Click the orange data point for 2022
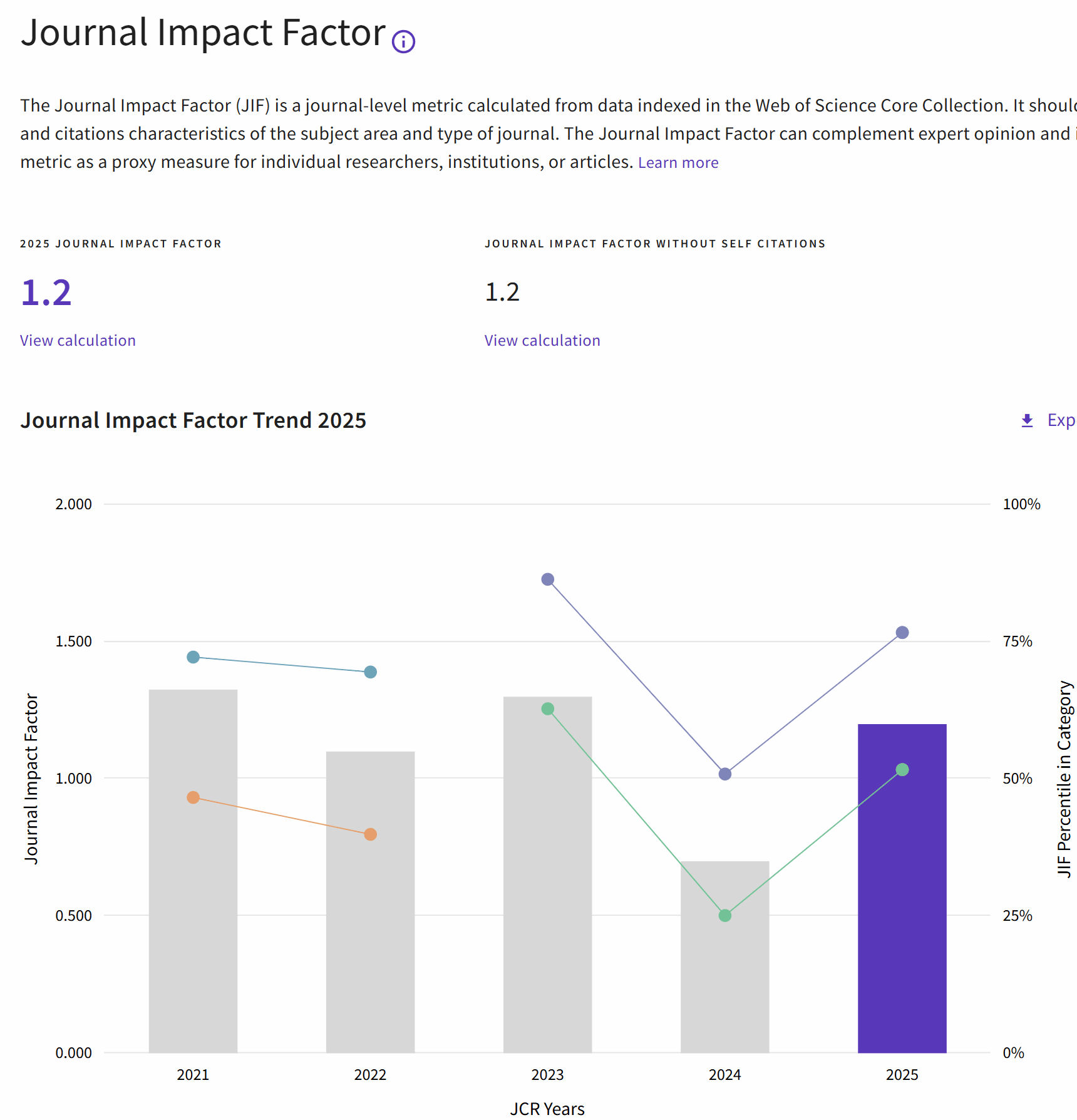 click(370, 834)
